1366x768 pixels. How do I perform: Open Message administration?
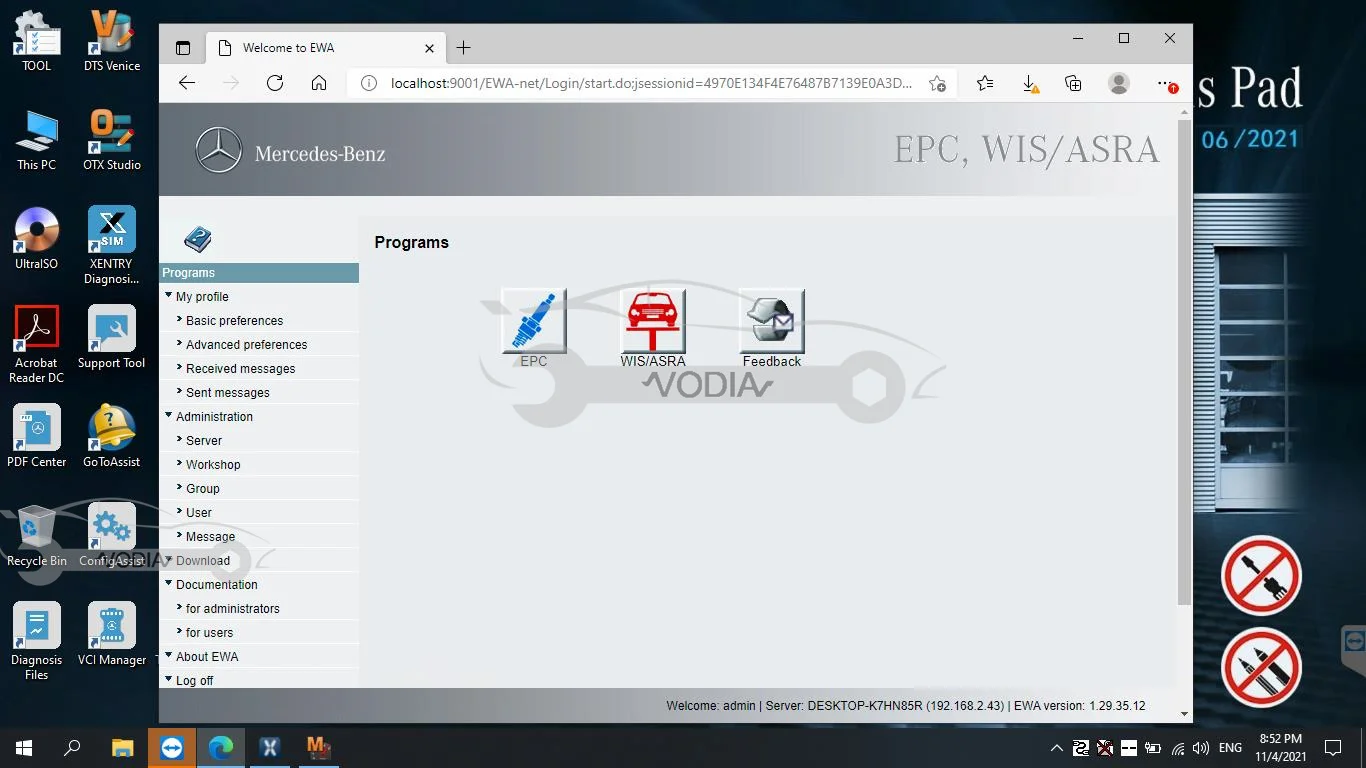pyautogui.click(x=210, y=537)
